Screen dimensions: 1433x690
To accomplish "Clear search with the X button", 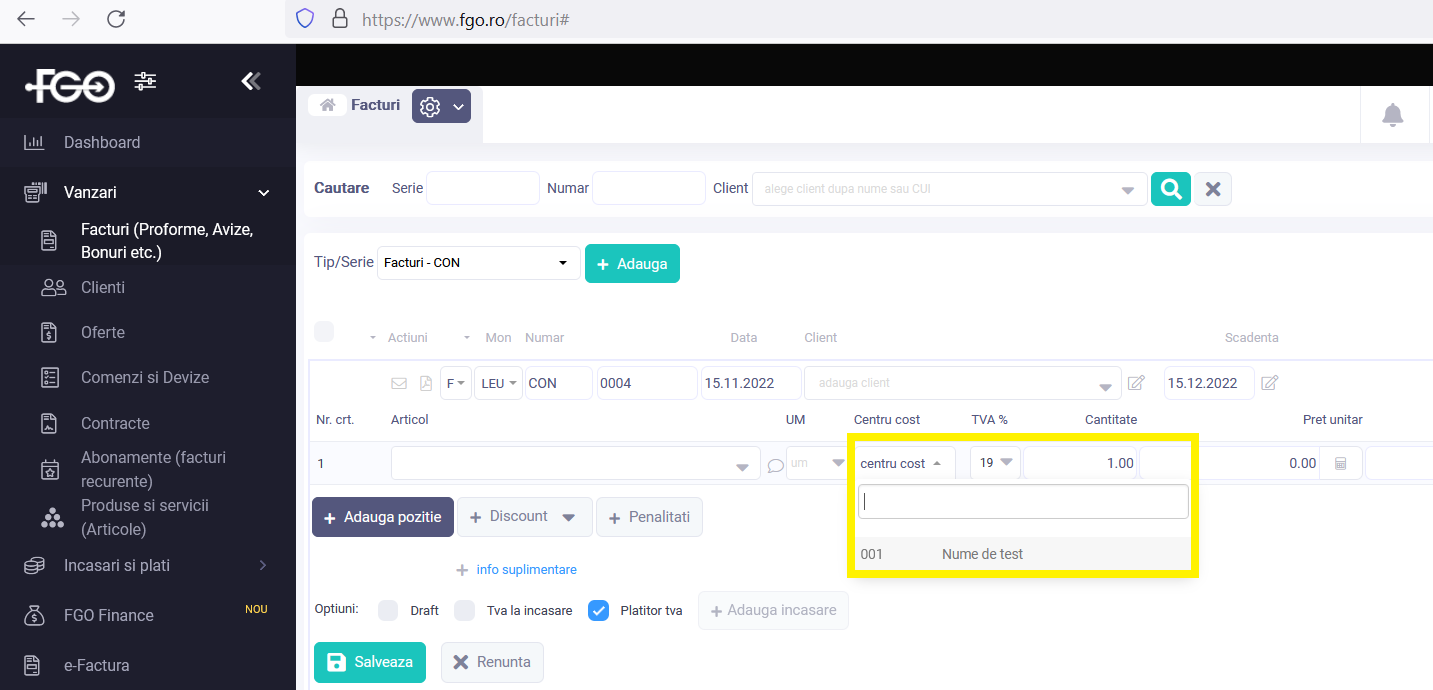I will 1213,188.
